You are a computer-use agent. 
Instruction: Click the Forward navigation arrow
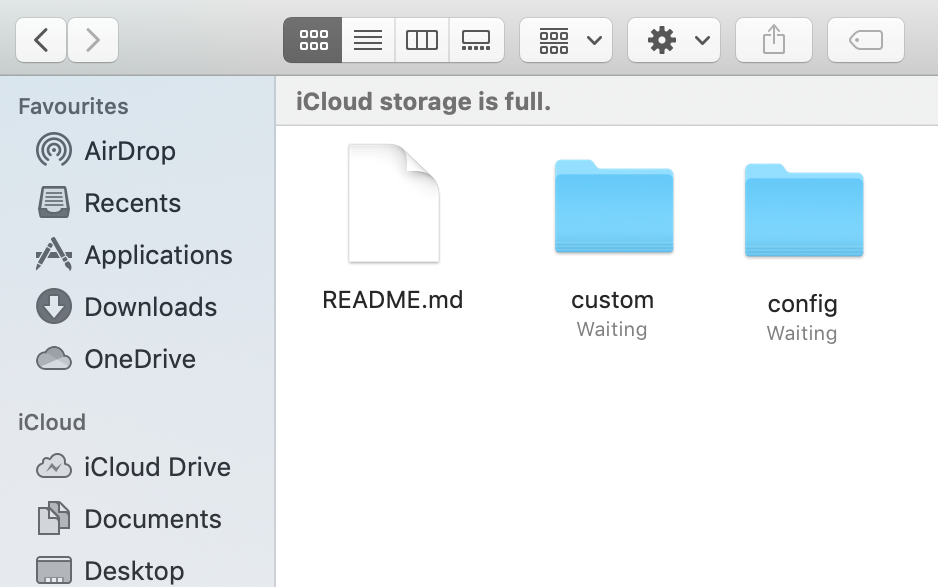[93, 40]
